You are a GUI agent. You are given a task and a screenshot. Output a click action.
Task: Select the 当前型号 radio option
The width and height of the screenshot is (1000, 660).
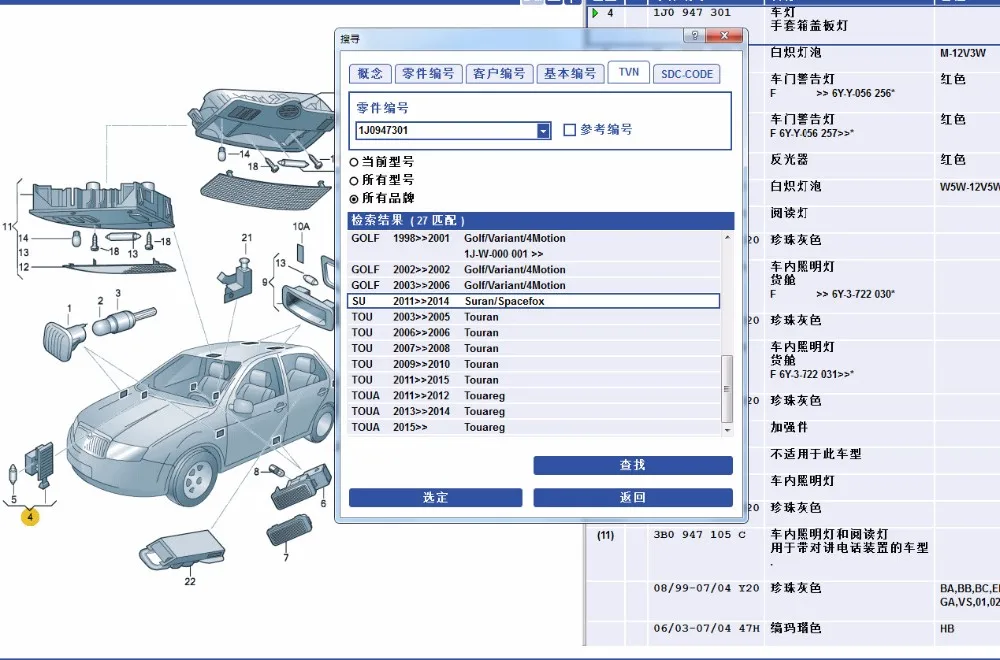354,163
